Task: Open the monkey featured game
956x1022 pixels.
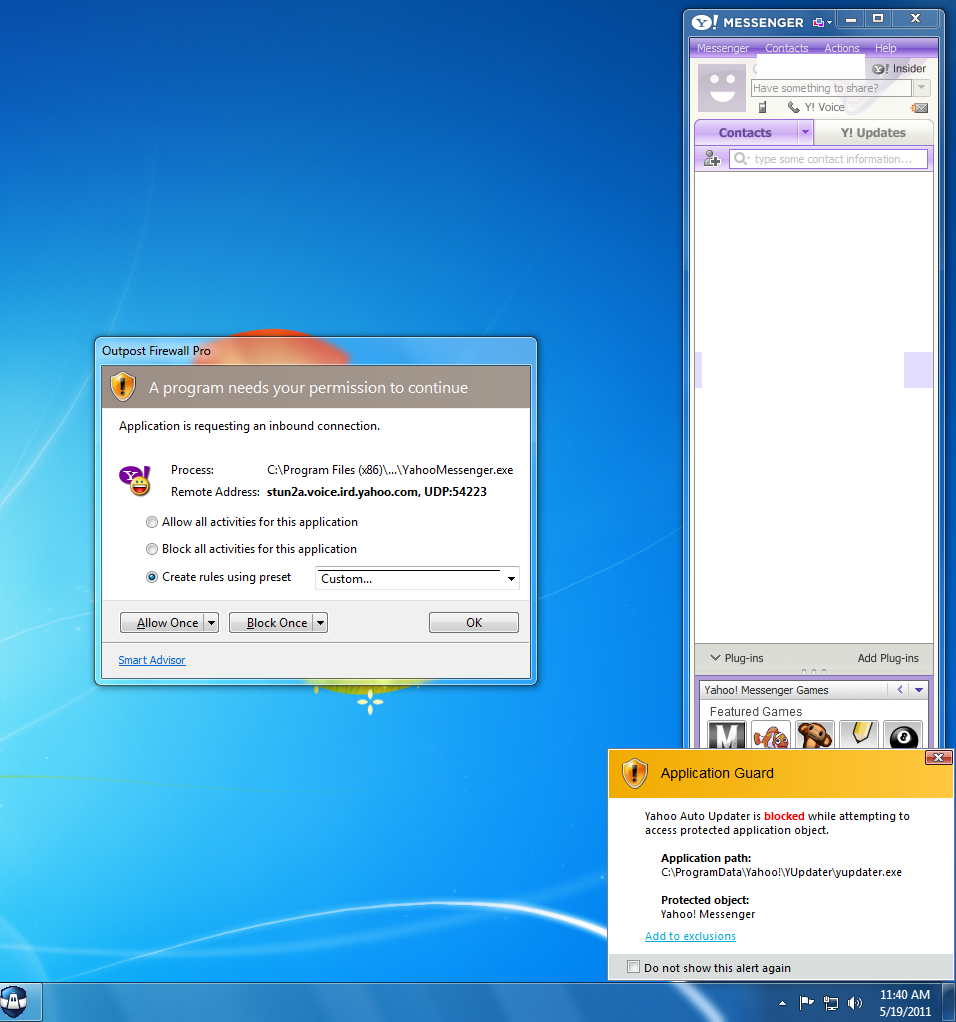Action: [815, 735]
